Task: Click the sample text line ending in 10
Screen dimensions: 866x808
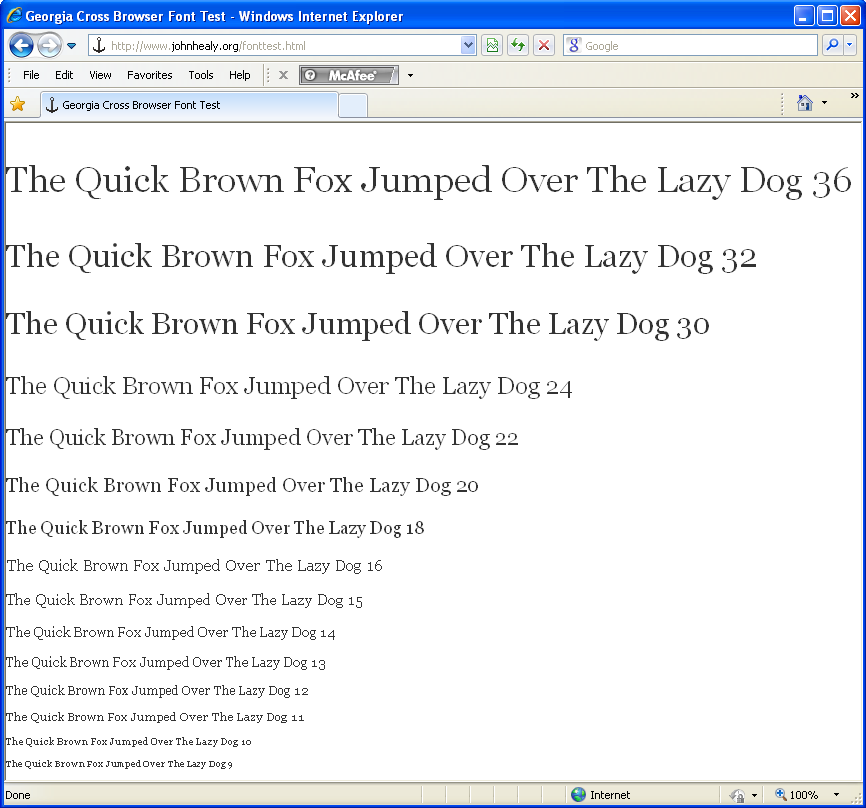Action: click(x=128, y=742)
